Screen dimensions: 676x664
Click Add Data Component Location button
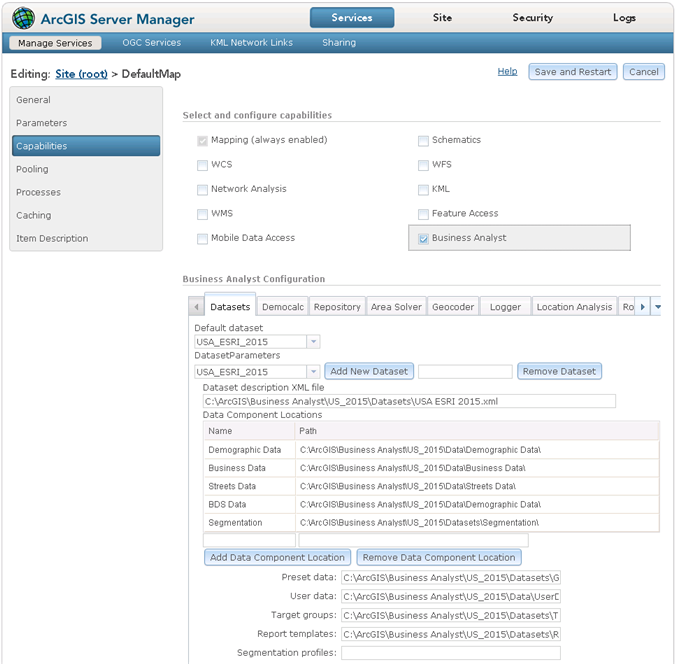pos(277,558)
